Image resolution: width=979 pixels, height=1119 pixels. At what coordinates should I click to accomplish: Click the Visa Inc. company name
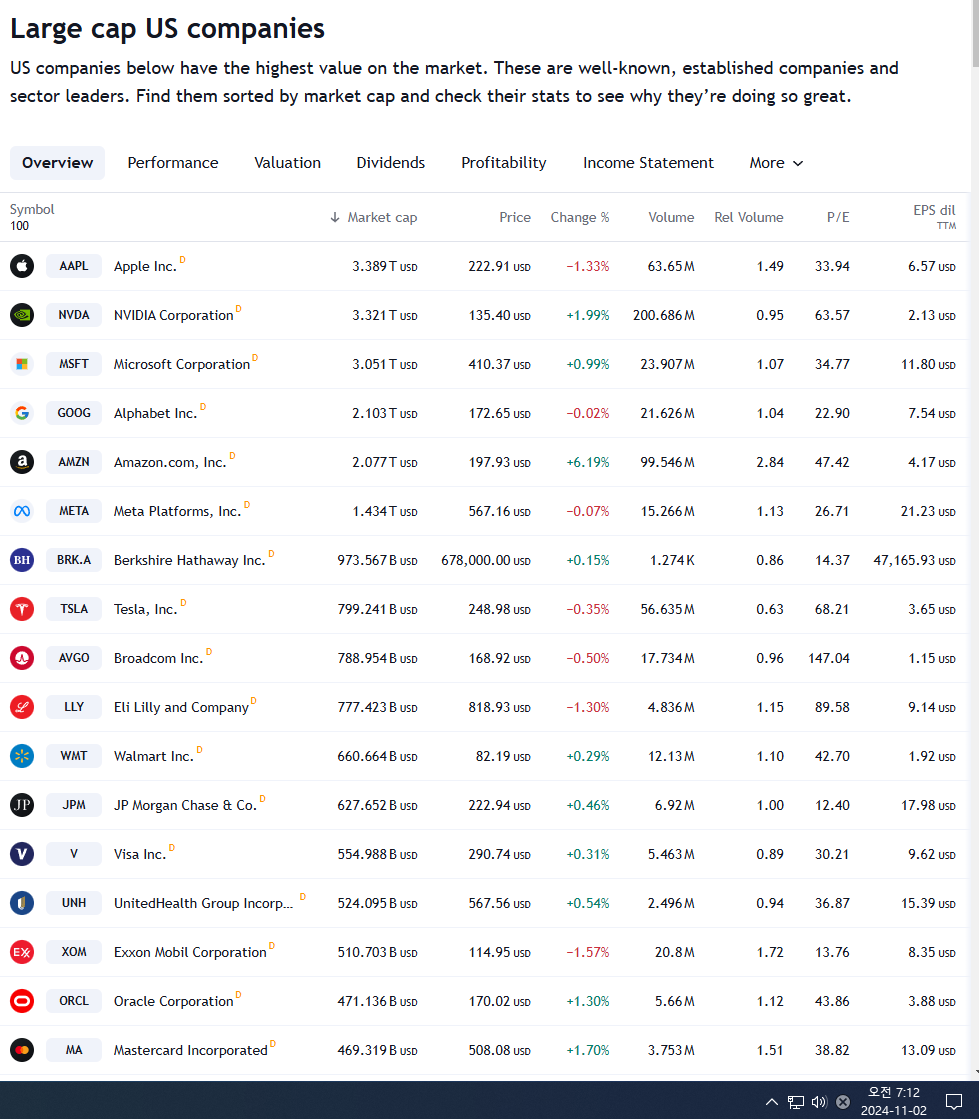[x=140, y=854]
